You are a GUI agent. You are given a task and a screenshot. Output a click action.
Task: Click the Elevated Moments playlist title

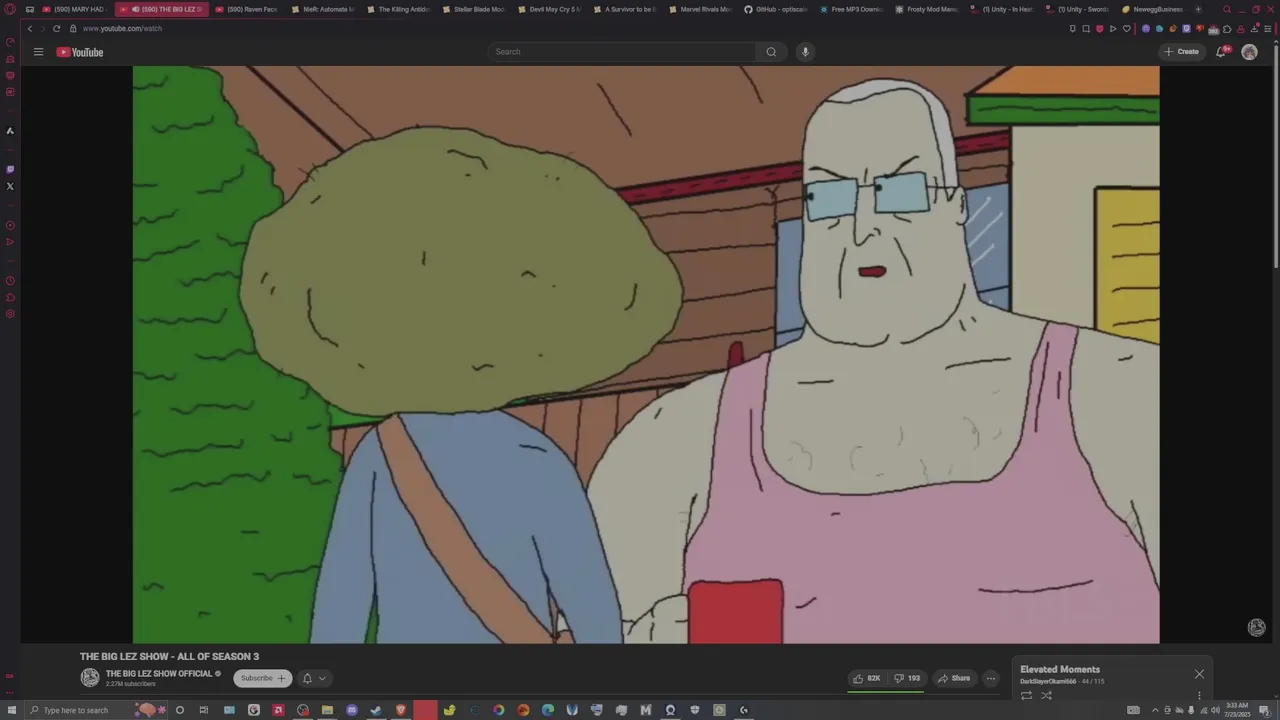[x=1060, y=670]
